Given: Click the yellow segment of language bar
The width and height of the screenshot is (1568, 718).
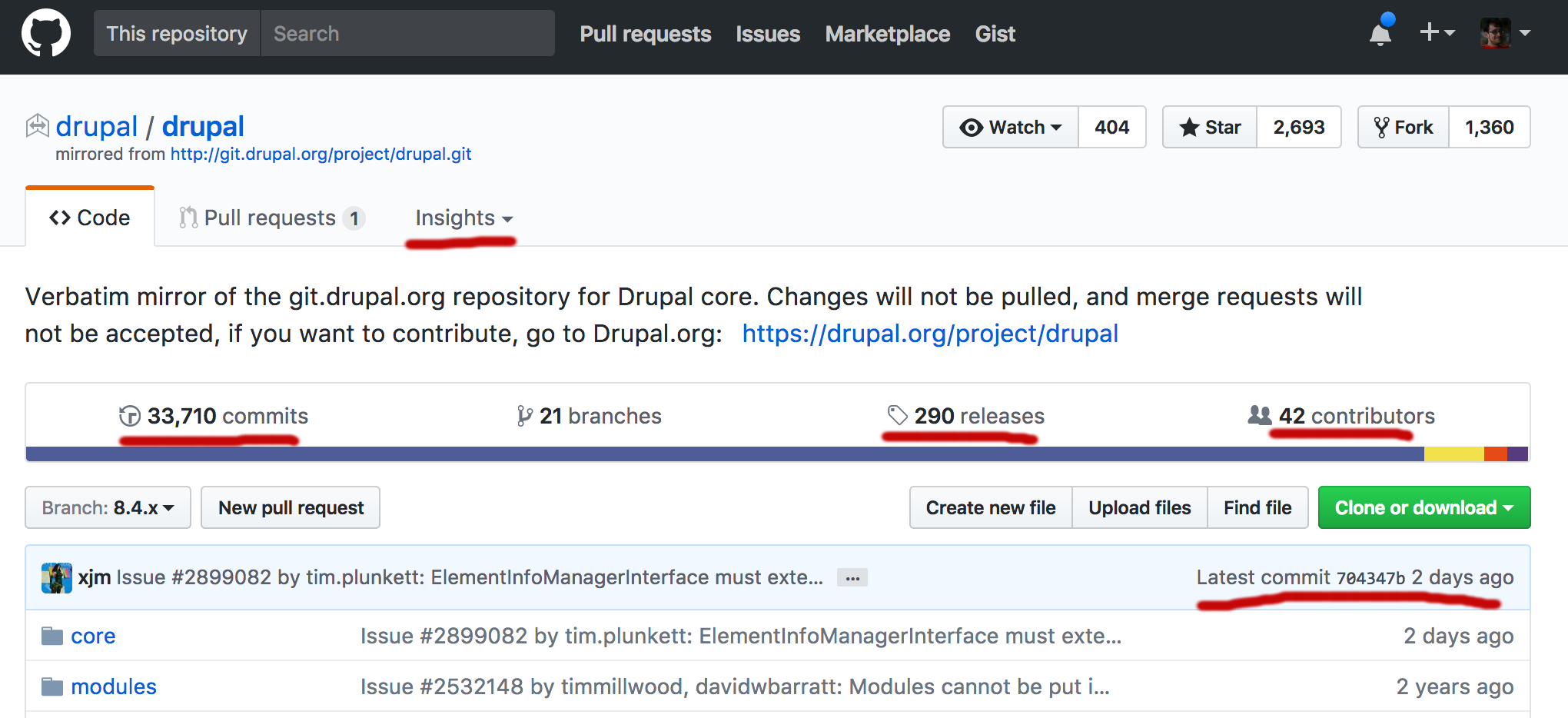Looking at the screenshot, I should 1454,454.
